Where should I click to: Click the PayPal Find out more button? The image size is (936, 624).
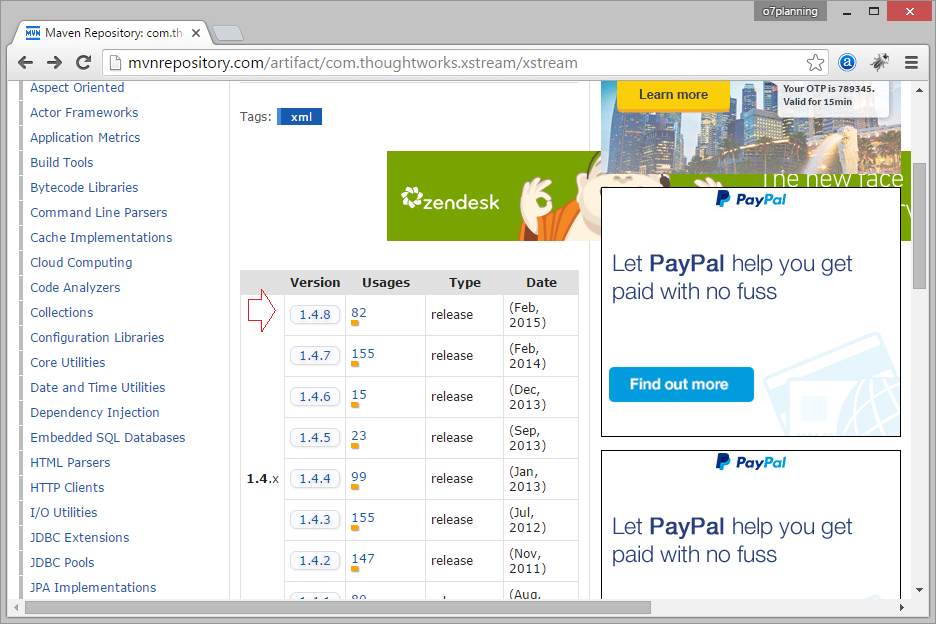tap(681, 385)
